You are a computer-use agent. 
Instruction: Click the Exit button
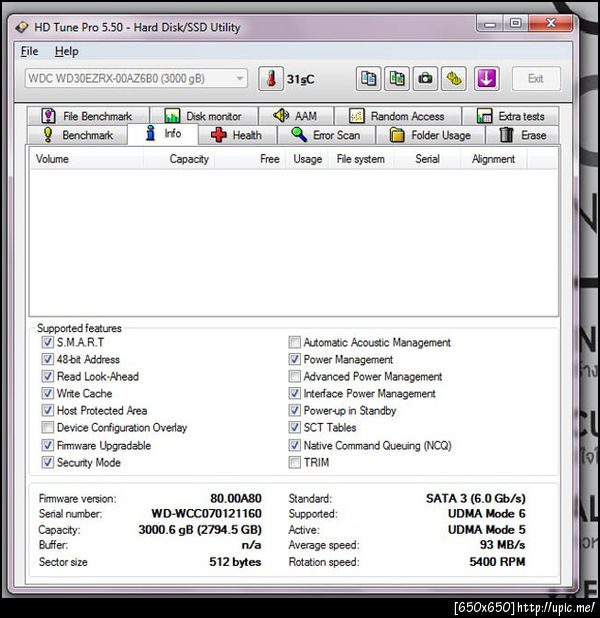click(536, 78)
